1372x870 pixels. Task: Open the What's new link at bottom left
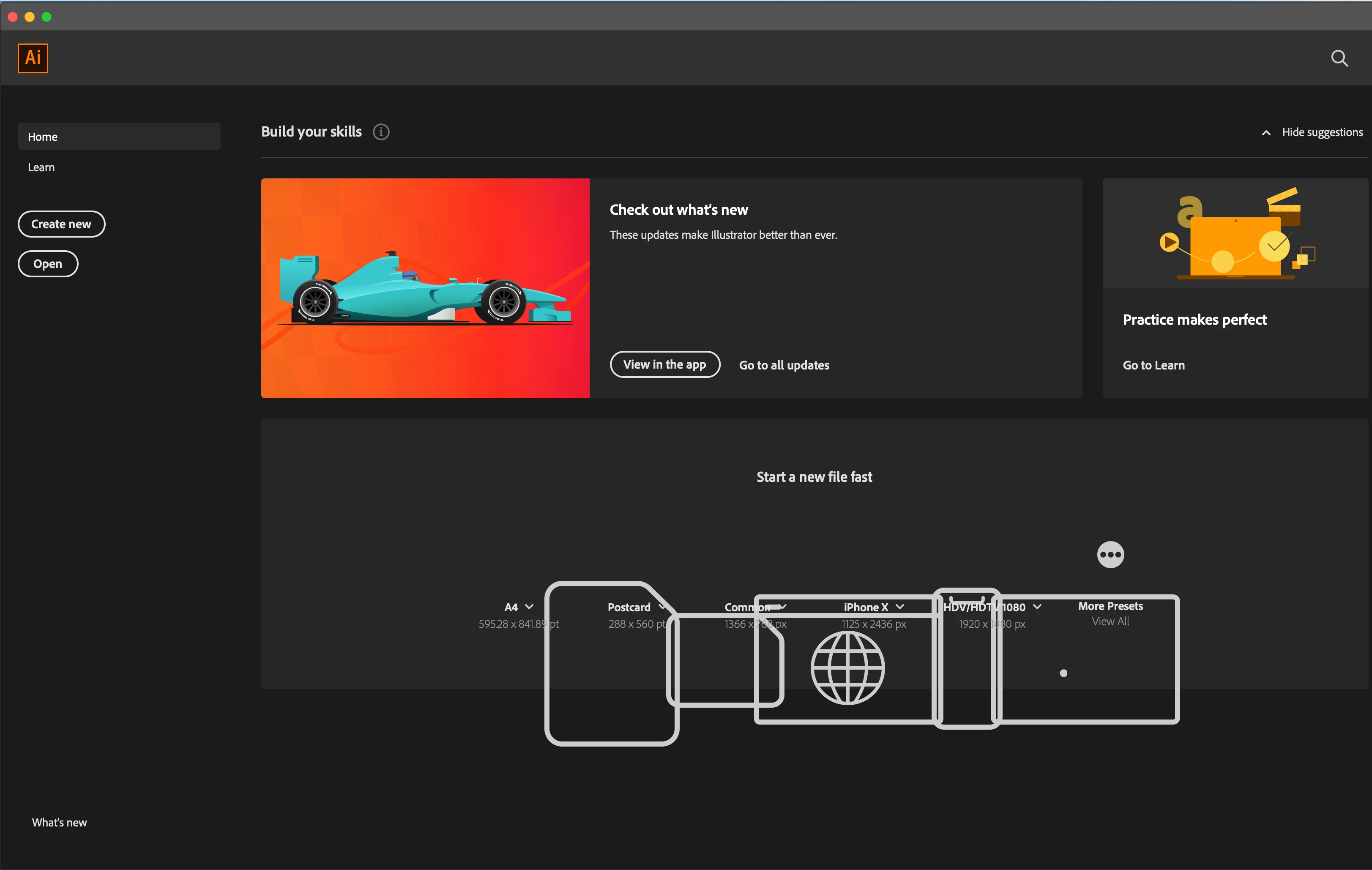(59, 822)
